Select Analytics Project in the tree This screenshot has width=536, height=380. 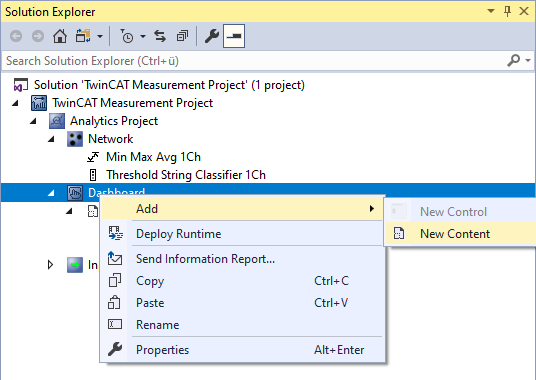pyautogui.click(x=114, y=121)
